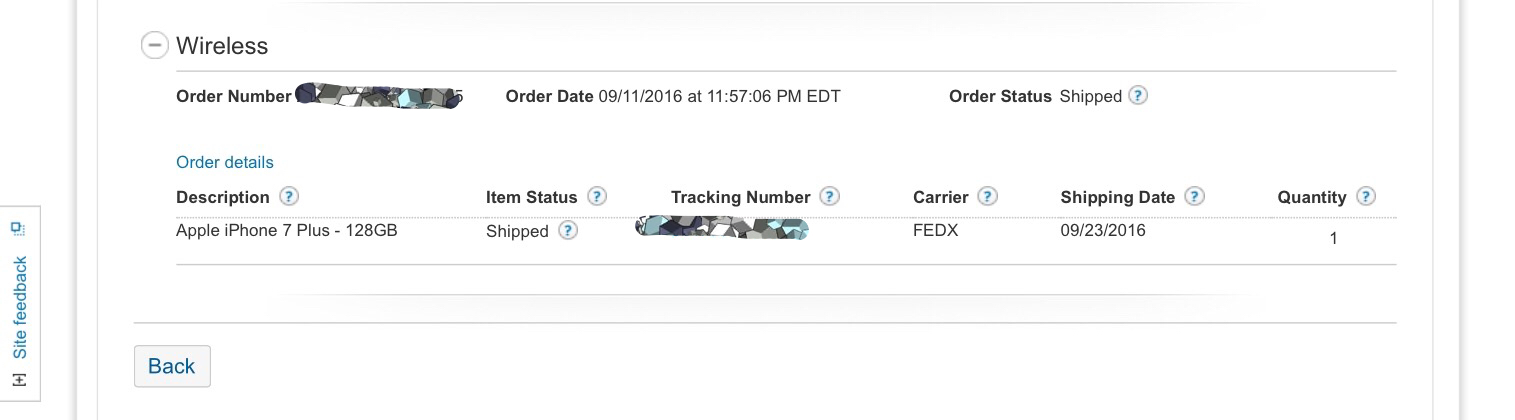This screenshot has width=1515, height=420.
Task: Open help icon beside Shipped item row status
Action: coord(568,231)
